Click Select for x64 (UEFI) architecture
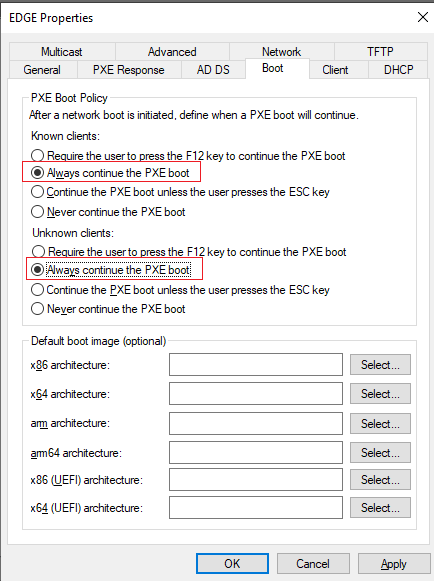 click(x=380, y=508)
